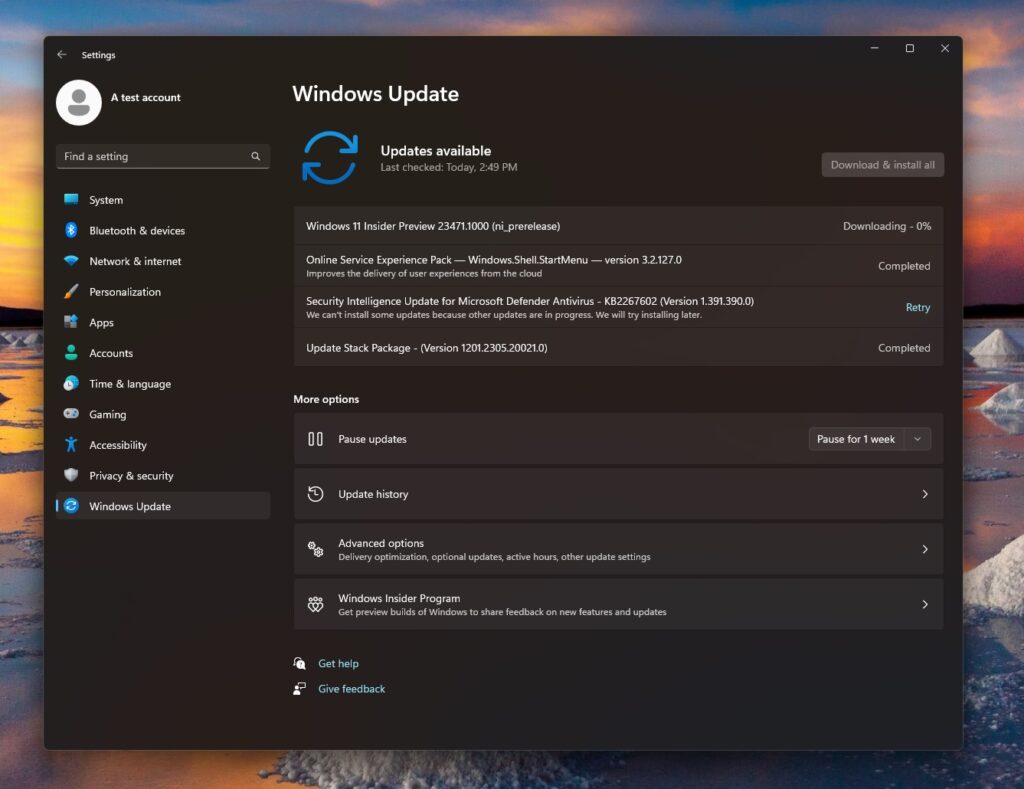The height and width of the screenshot is (789, 1024).
Task: Click Give feedback
Action: [350, 688]
